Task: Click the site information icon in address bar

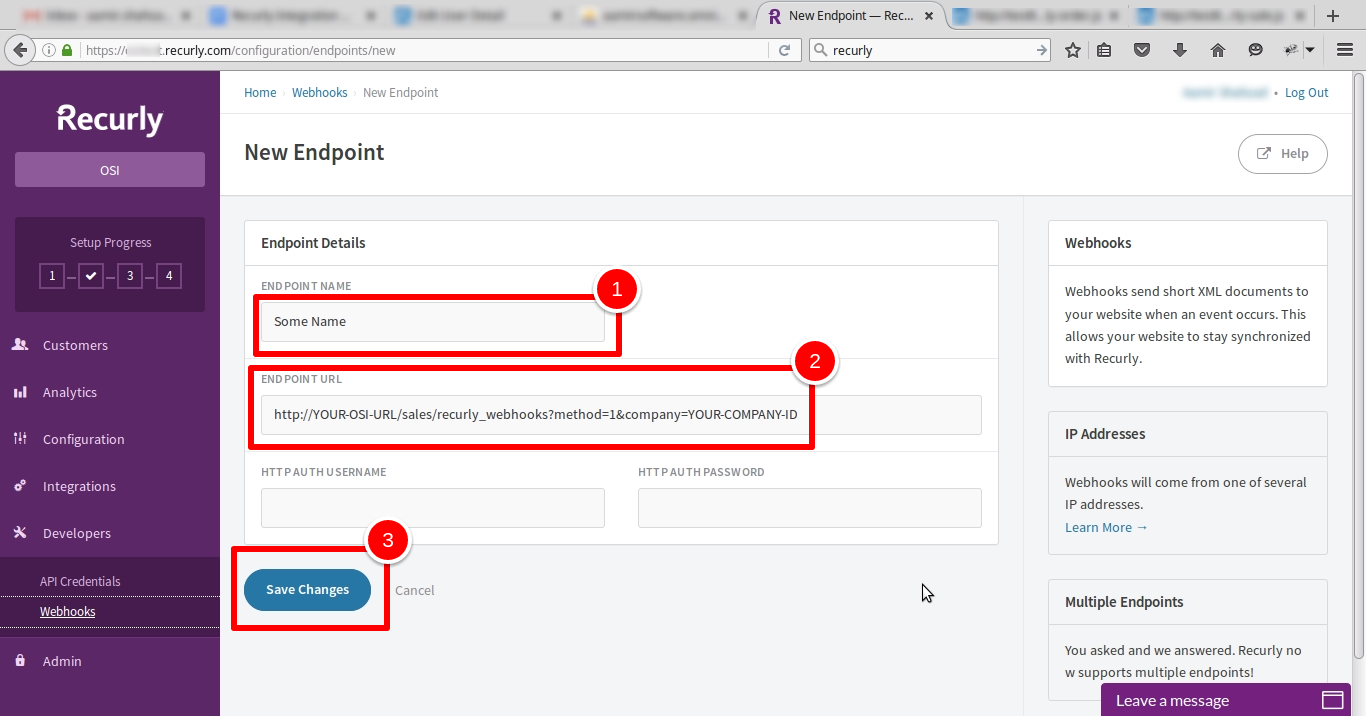Action: [49, 50]
